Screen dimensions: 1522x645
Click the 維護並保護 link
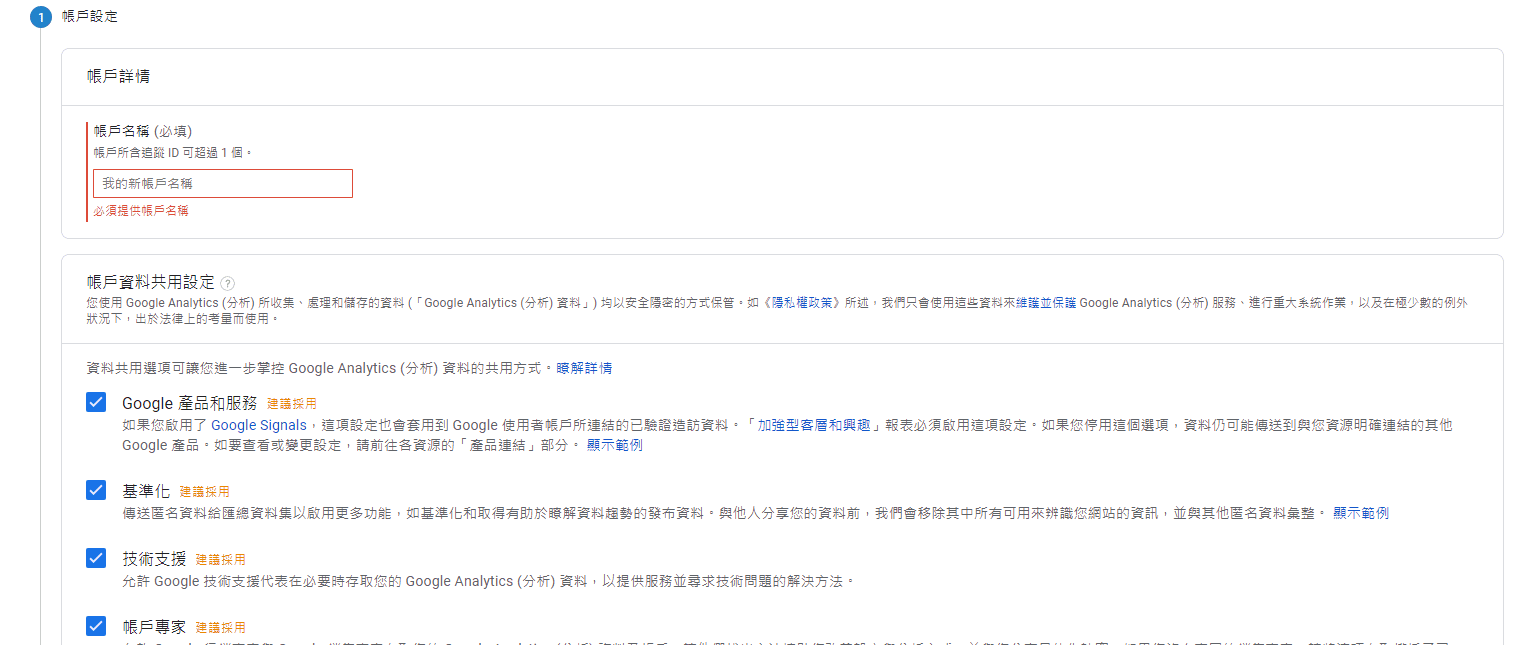pos(1046,302)
